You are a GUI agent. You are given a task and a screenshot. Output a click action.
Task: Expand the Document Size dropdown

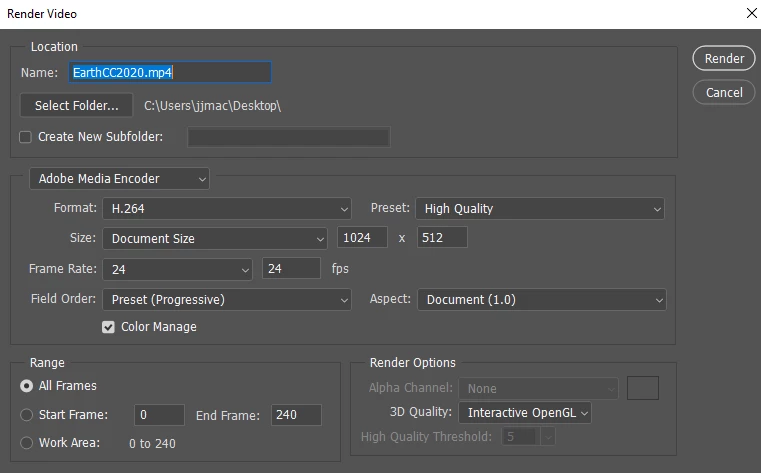(x=215, y=239)
